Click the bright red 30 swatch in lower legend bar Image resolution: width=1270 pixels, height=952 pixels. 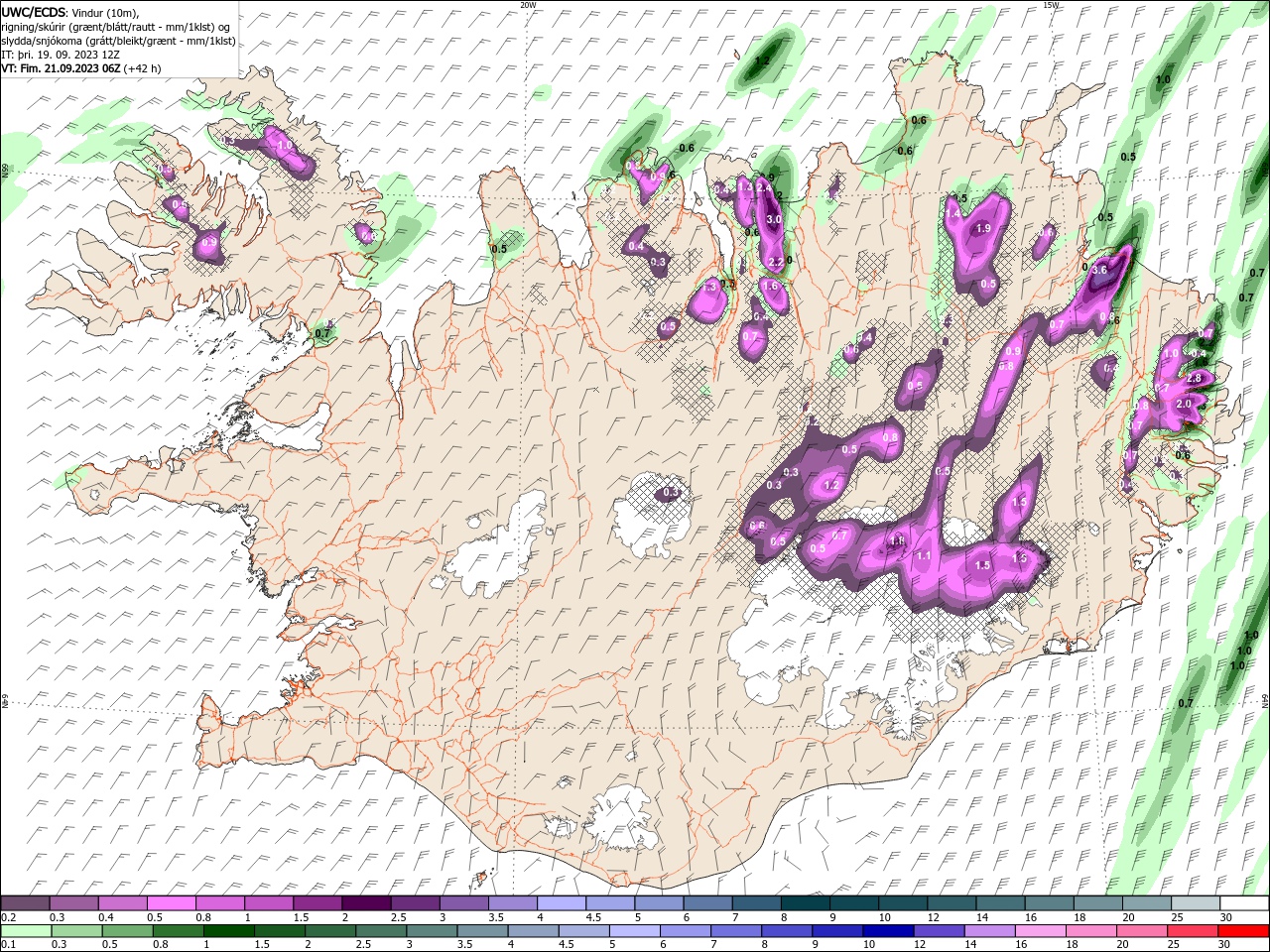1242,931
